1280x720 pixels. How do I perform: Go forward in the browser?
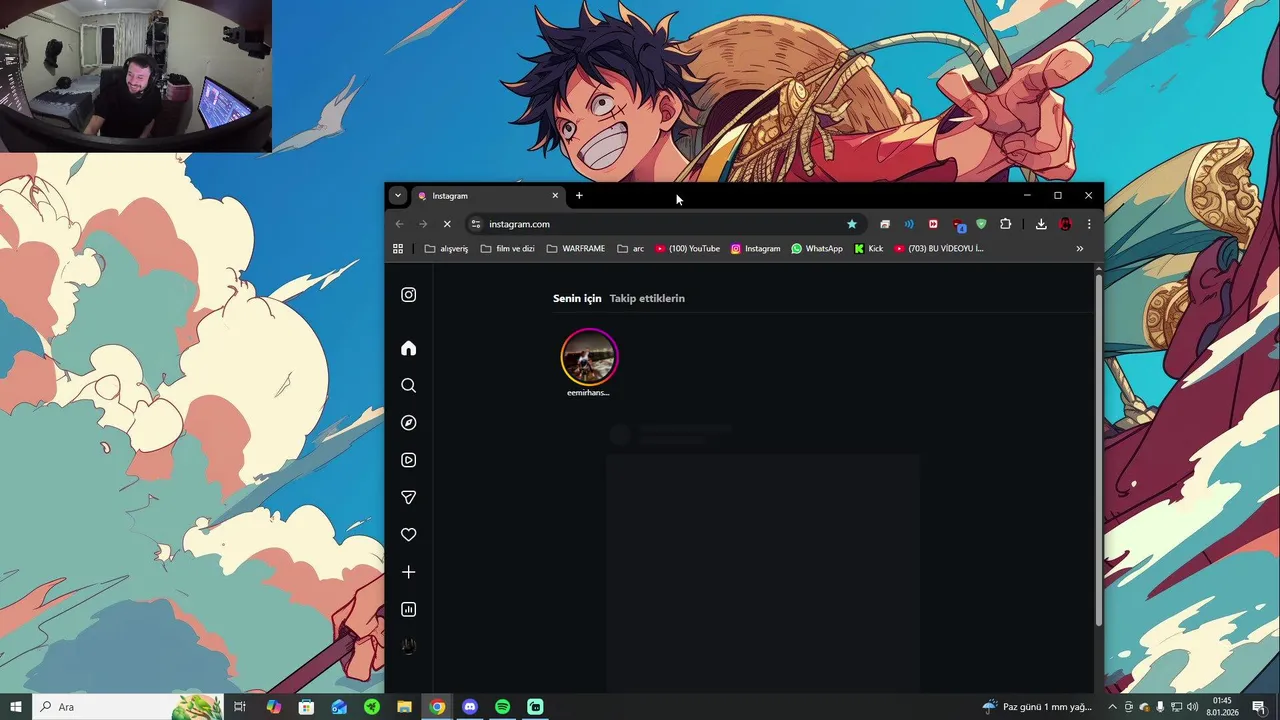tap(423, 224)
